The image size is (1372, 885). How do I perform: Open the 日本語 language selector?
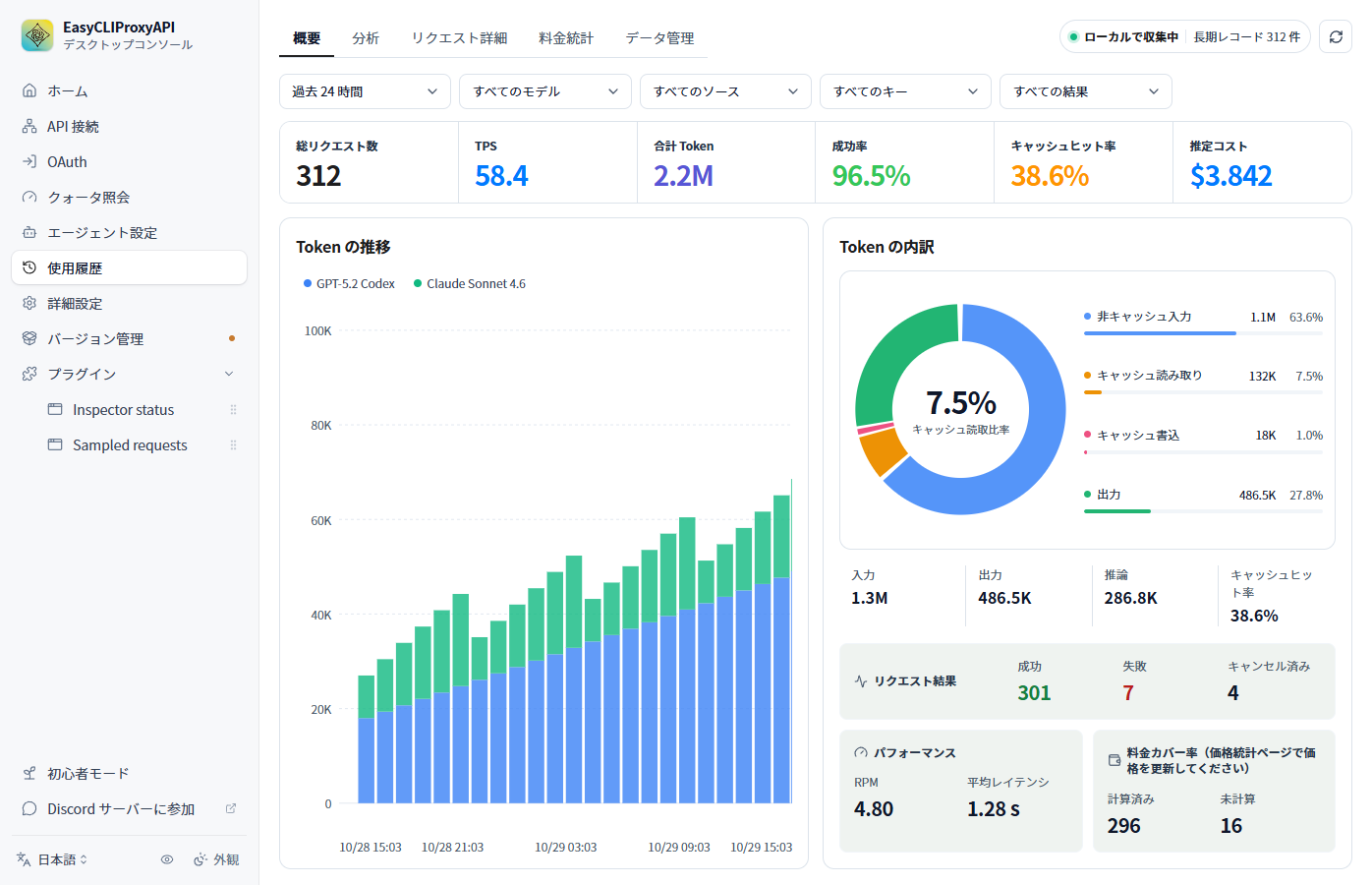[53, 859]
